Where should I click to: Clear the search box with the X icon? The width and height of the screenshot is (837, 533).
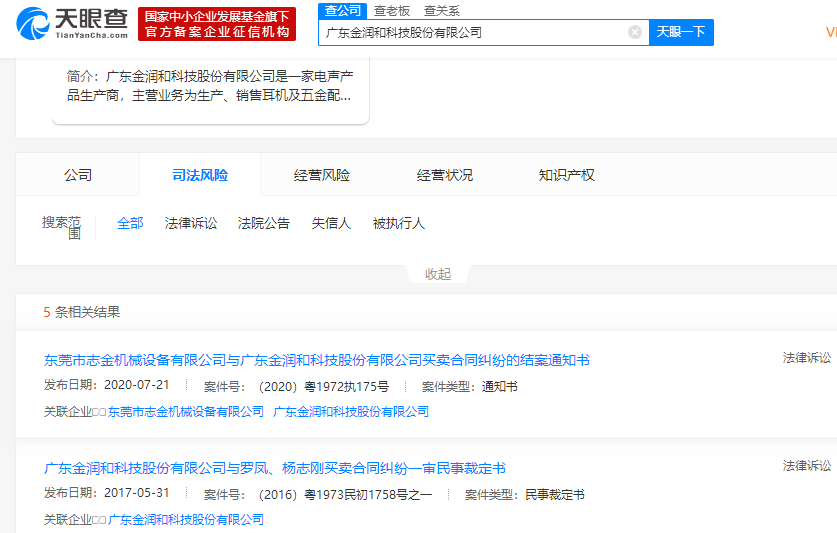pyautogui.click(x=635, y=33)
